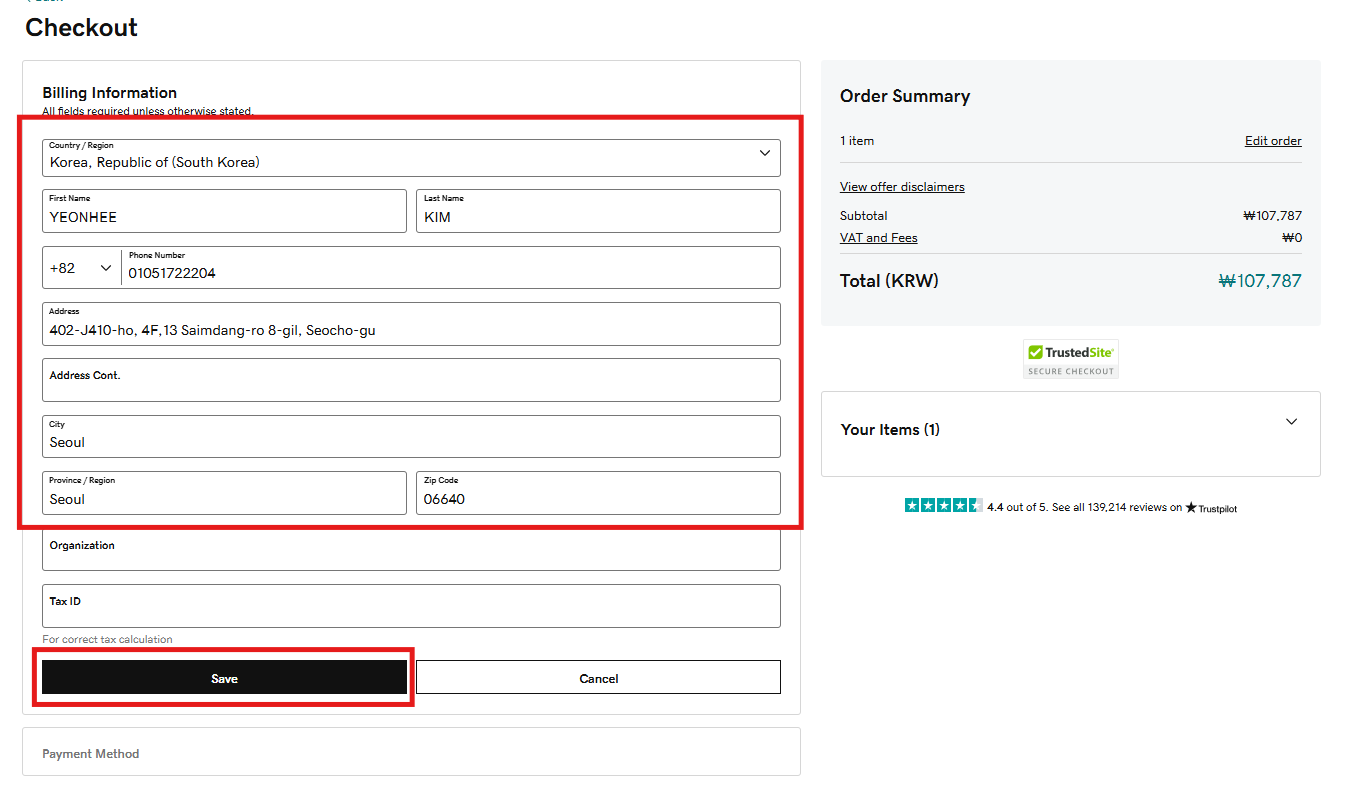Screen dimensions: 1347x787
Task: Click the Tax ID input field
Action: point(411,606)
